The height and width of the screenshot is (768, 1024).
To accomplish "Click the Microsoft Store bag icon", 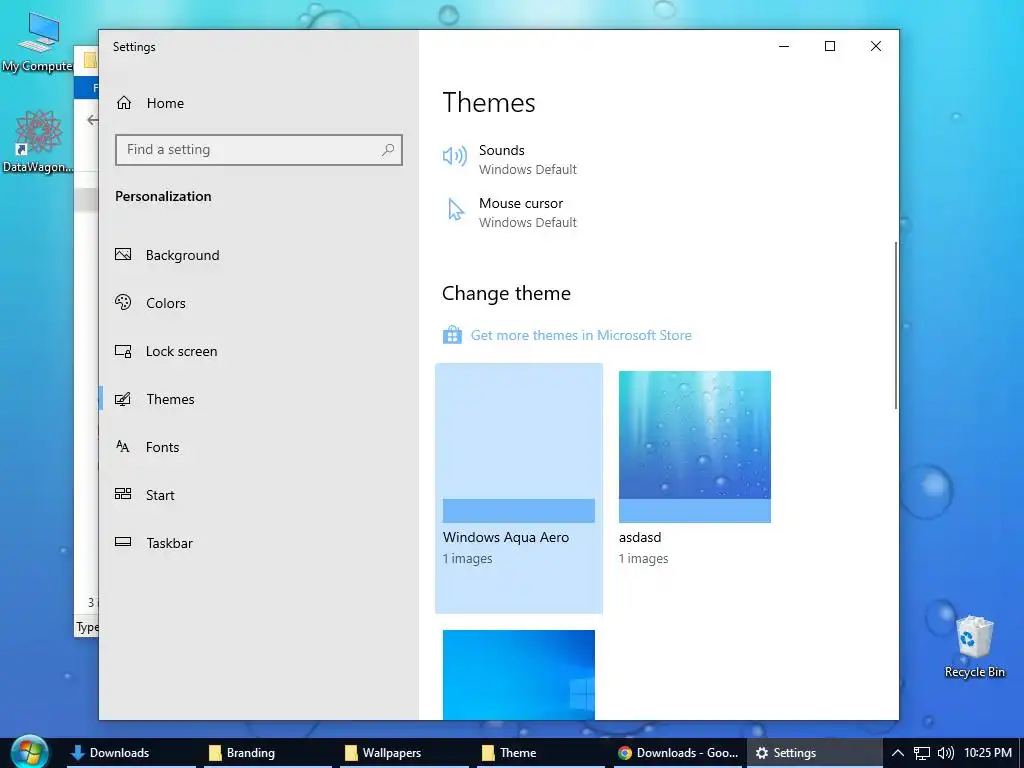I will coord(452,334).
